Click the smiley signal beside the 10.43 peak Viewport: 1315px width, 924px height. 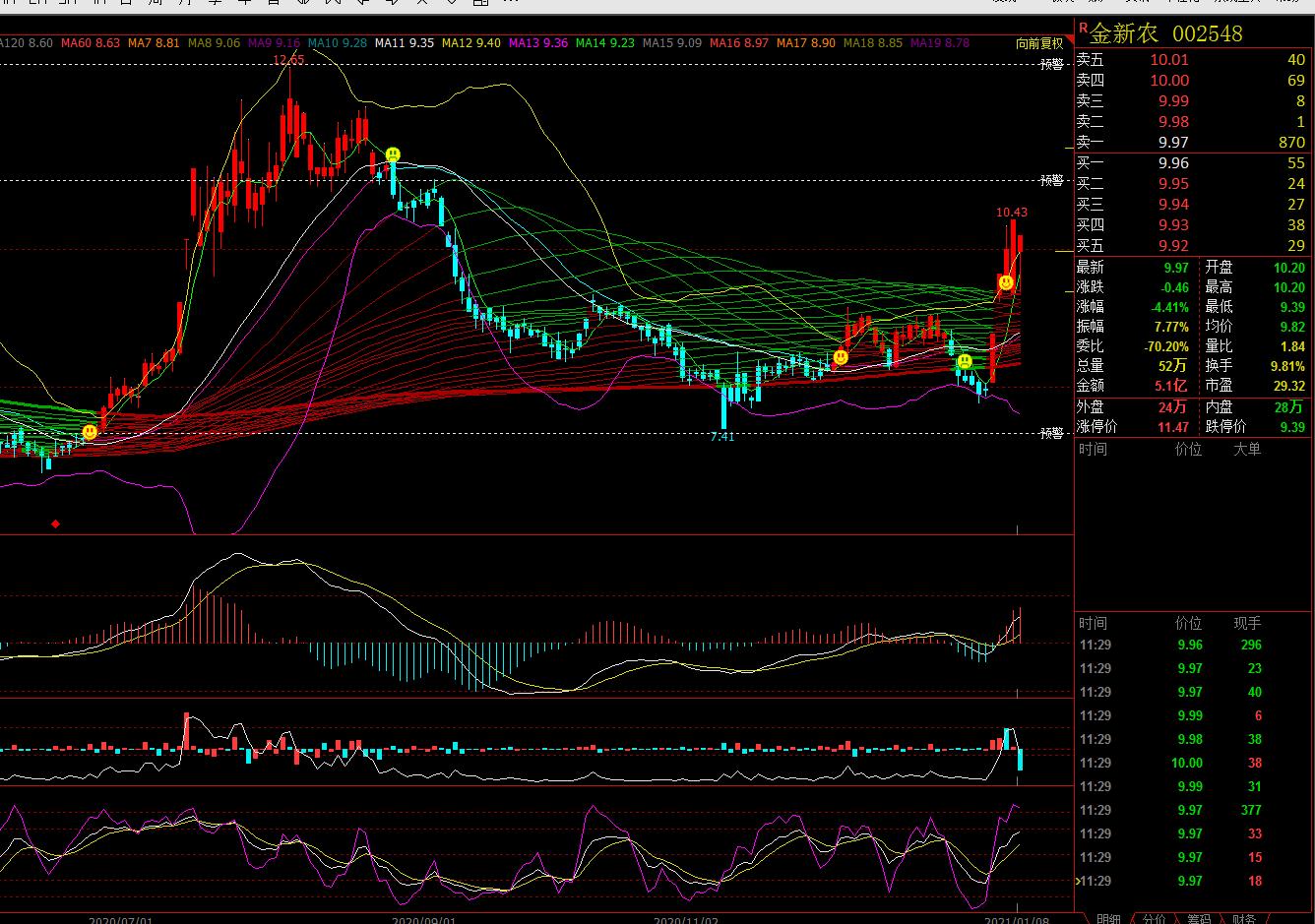point(1006,282)
